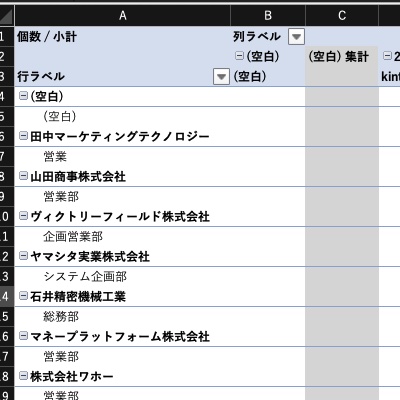Viewport: 400px width, 400px height.
Task: Collapse 田中マーケティングテクノロジー group
Action: [x=23, y=136]
